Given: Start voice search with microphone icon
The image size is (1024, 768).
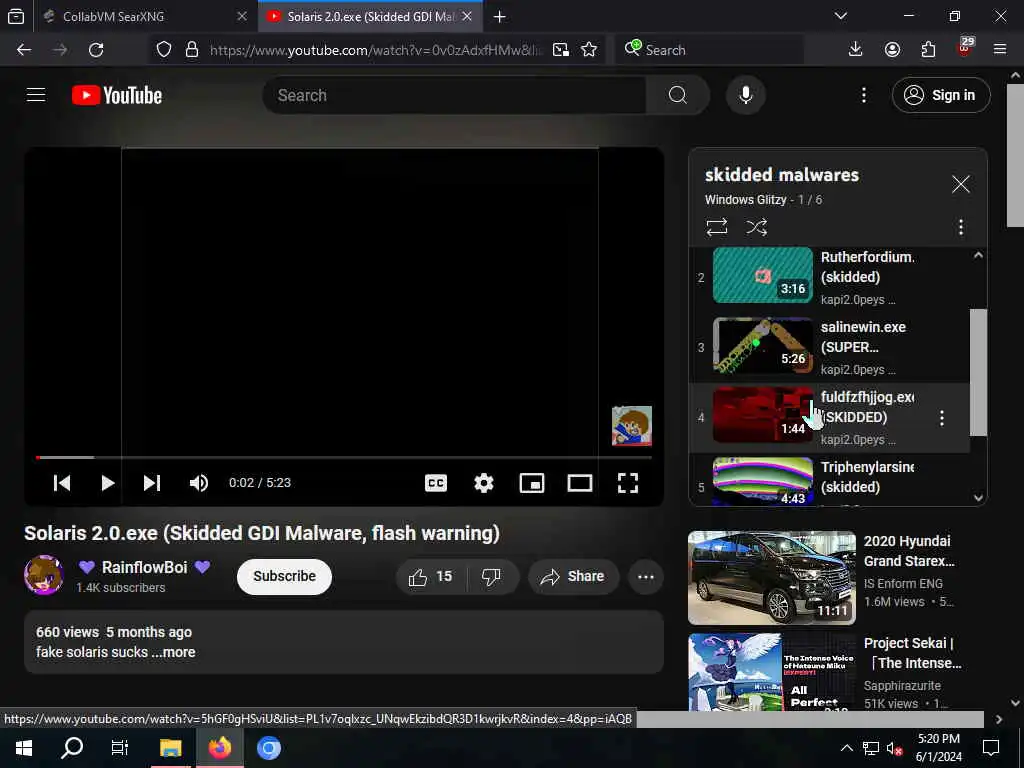Looking at the screenshot, I should (746, 95).
